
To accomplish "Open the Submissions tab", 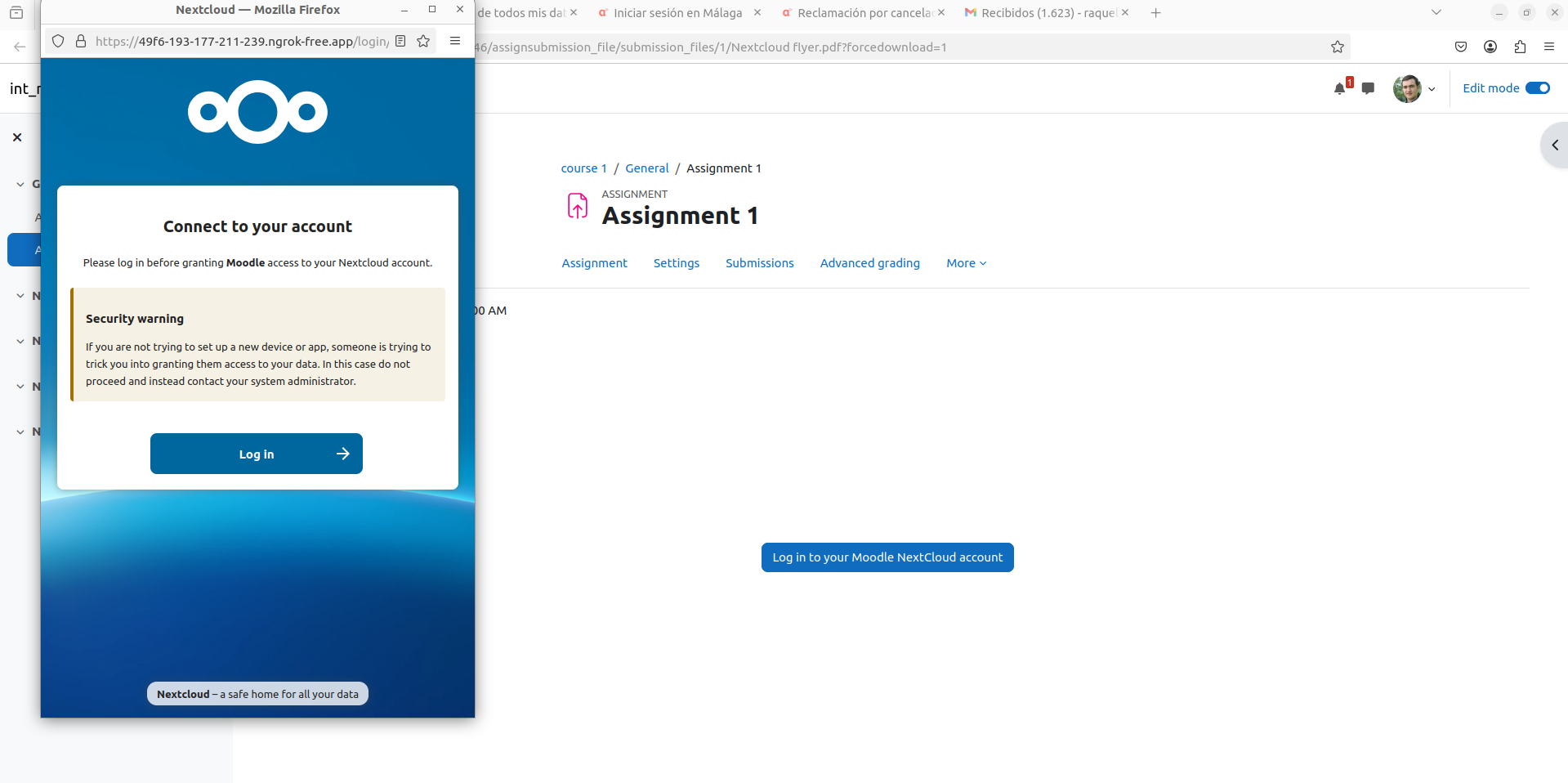I will (760, 263).
